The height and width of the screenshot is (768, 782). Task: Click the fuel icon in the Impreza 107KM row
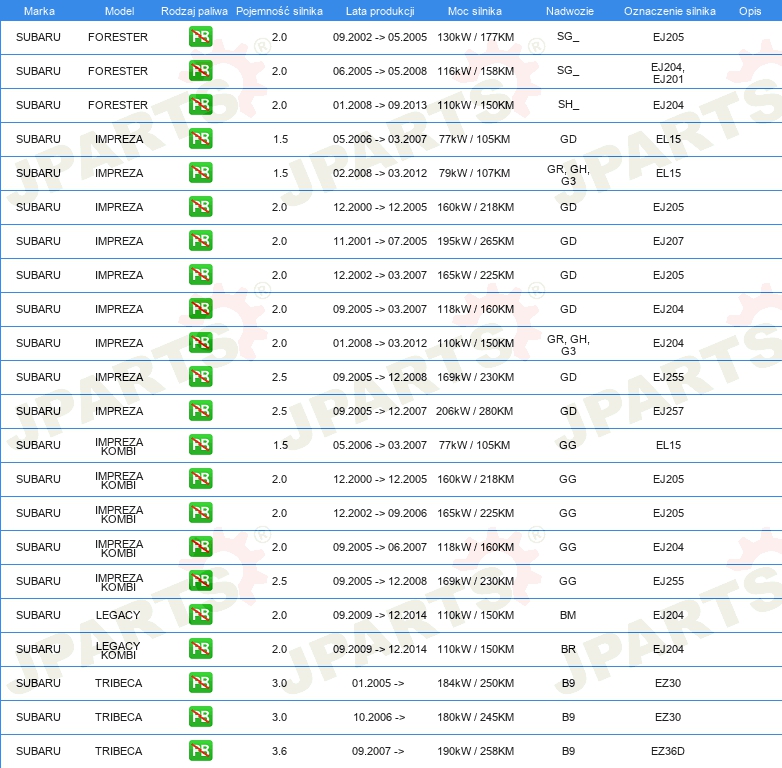point(200,173)
